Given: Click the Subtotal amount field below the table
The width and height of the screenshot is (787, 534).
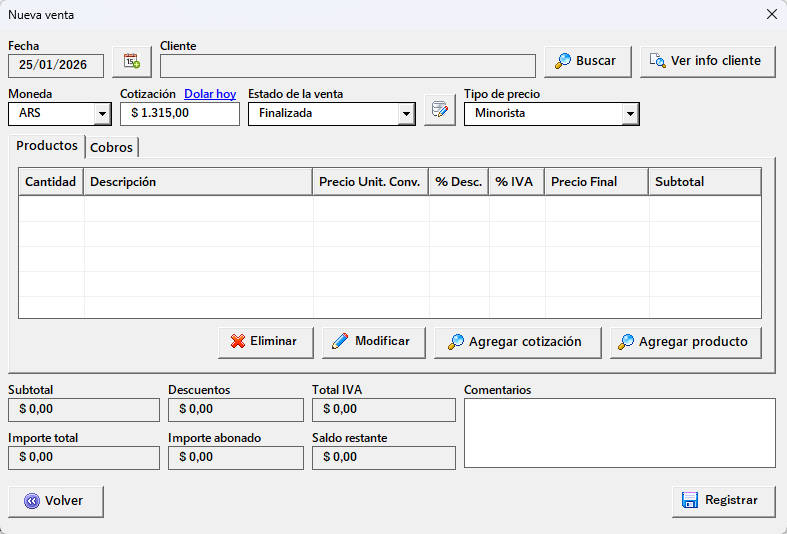Looking at the screenshot, I should (84, 410).
